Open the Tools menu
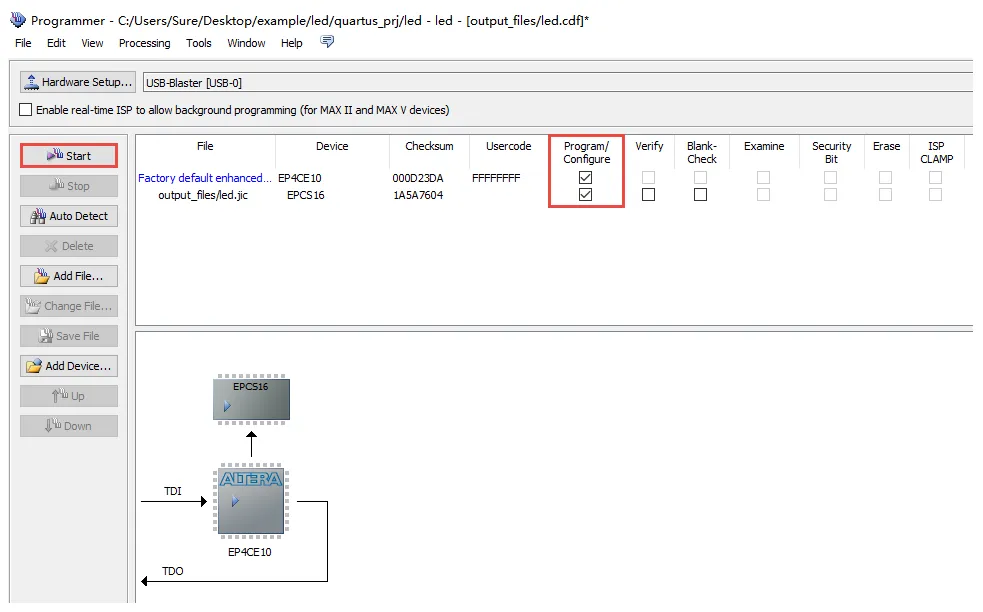 [198, 43]
